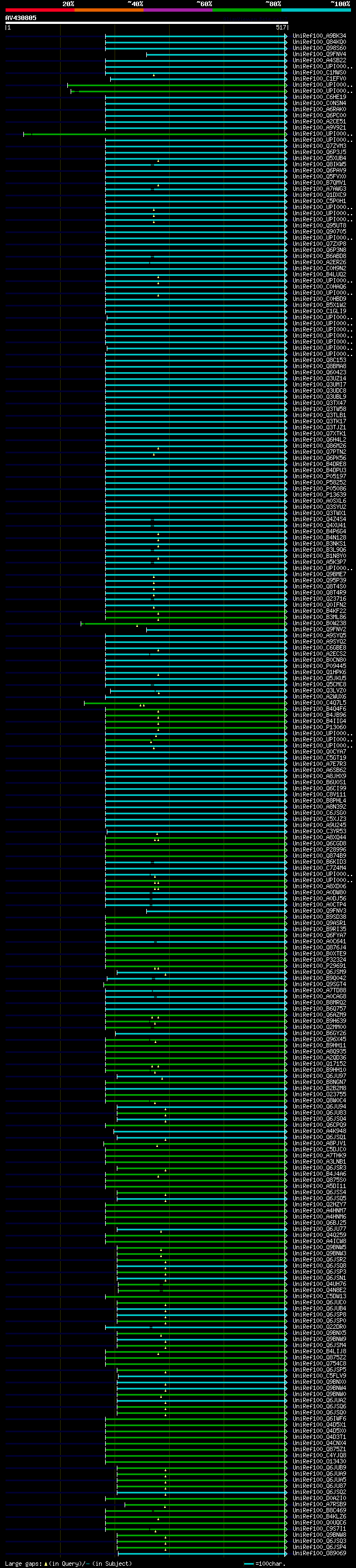Screen dimensions: 356x1568
Task: Choose hit label UniRef100_C1GLI9
Action: 319,311
